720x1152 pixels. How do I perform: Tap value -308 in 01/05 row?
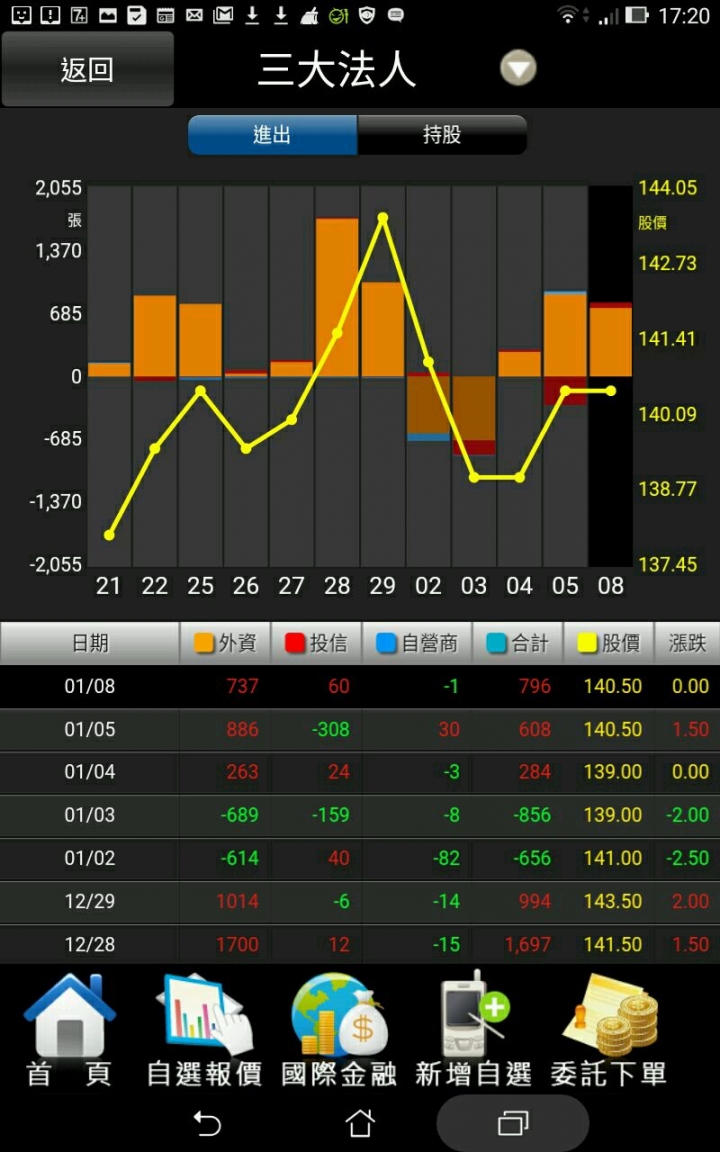[330, 730]
